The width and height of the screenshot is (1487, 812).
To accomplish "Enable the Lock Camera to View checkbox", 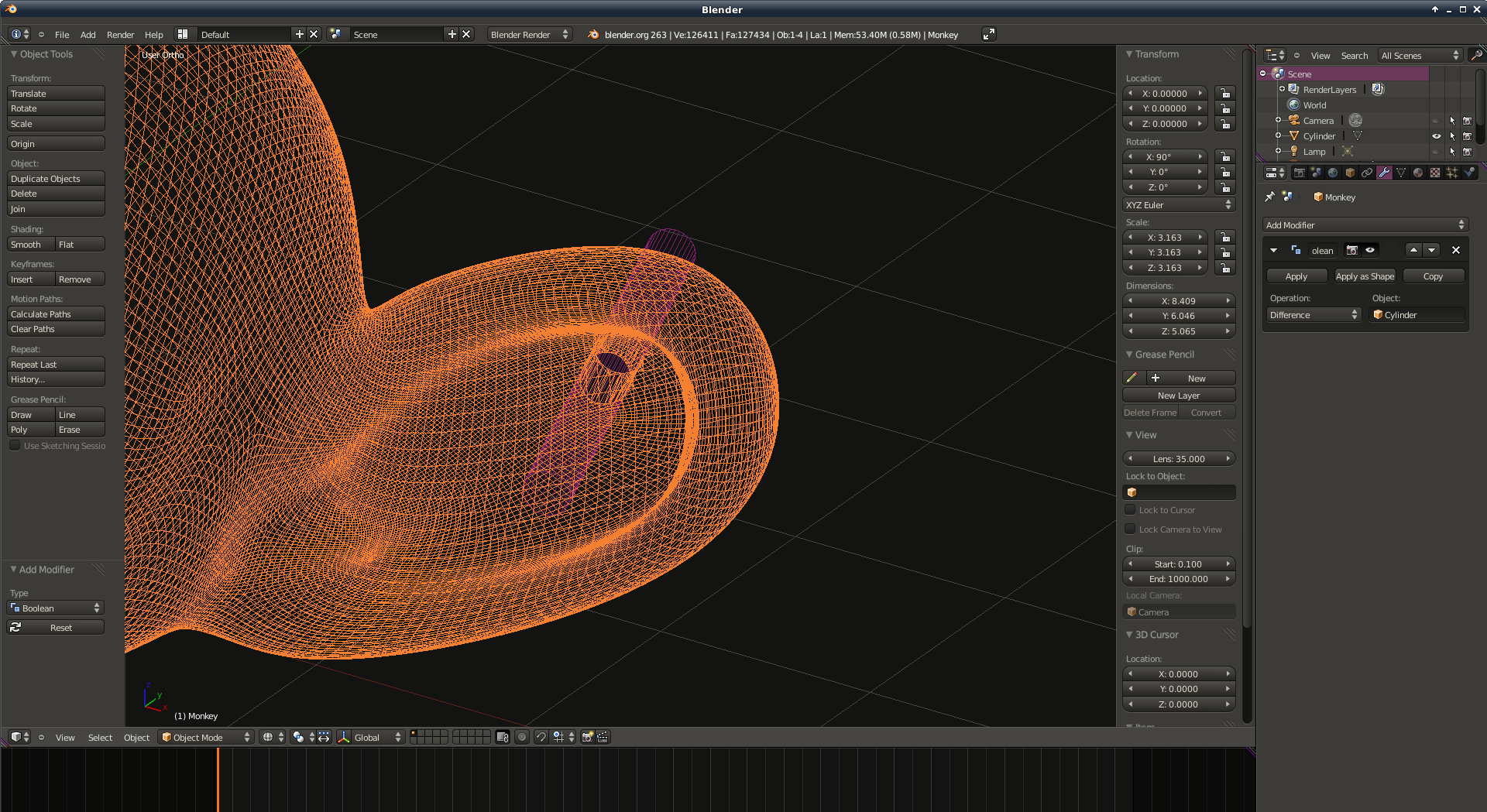I will pos(1131,529).
